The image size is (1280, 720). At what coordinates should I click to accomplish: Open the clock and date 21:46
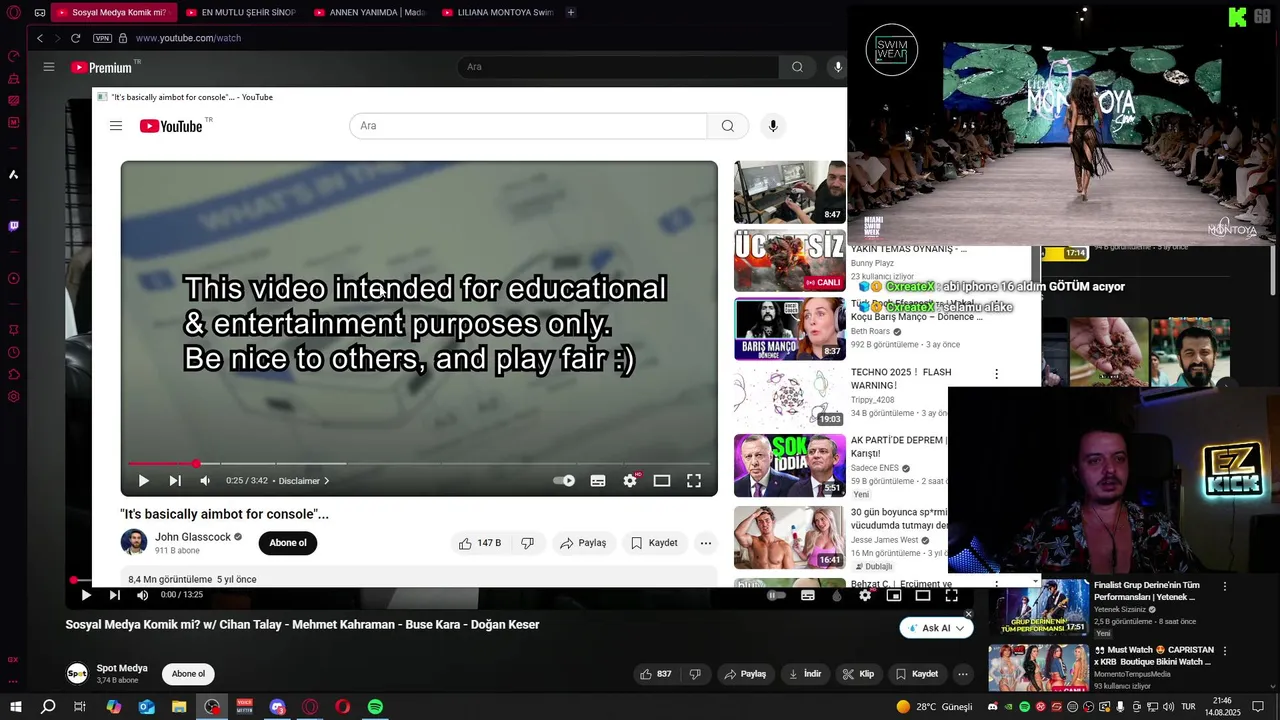(1222, 707)
